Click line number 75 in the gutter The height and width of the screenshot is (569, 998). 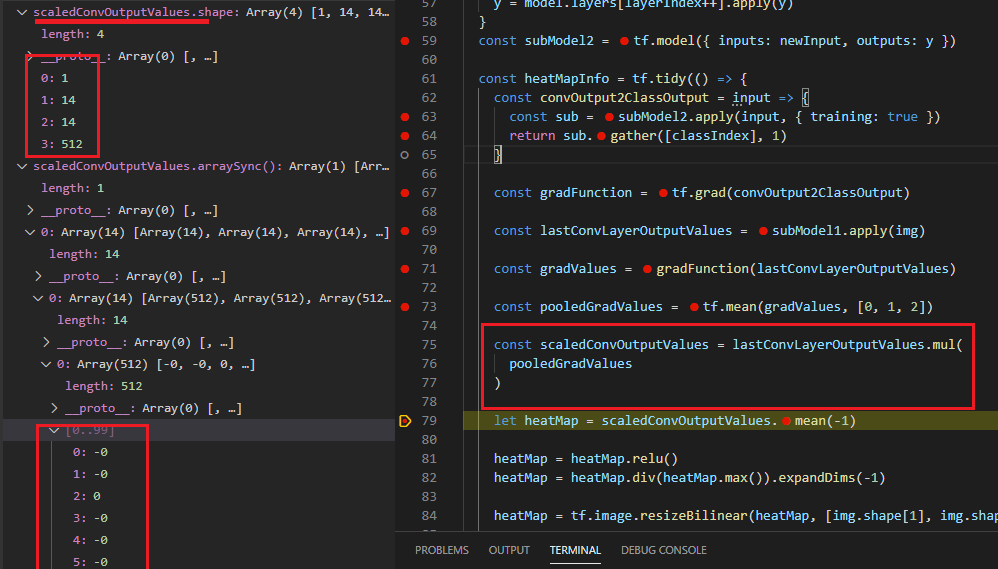point(429,345)
